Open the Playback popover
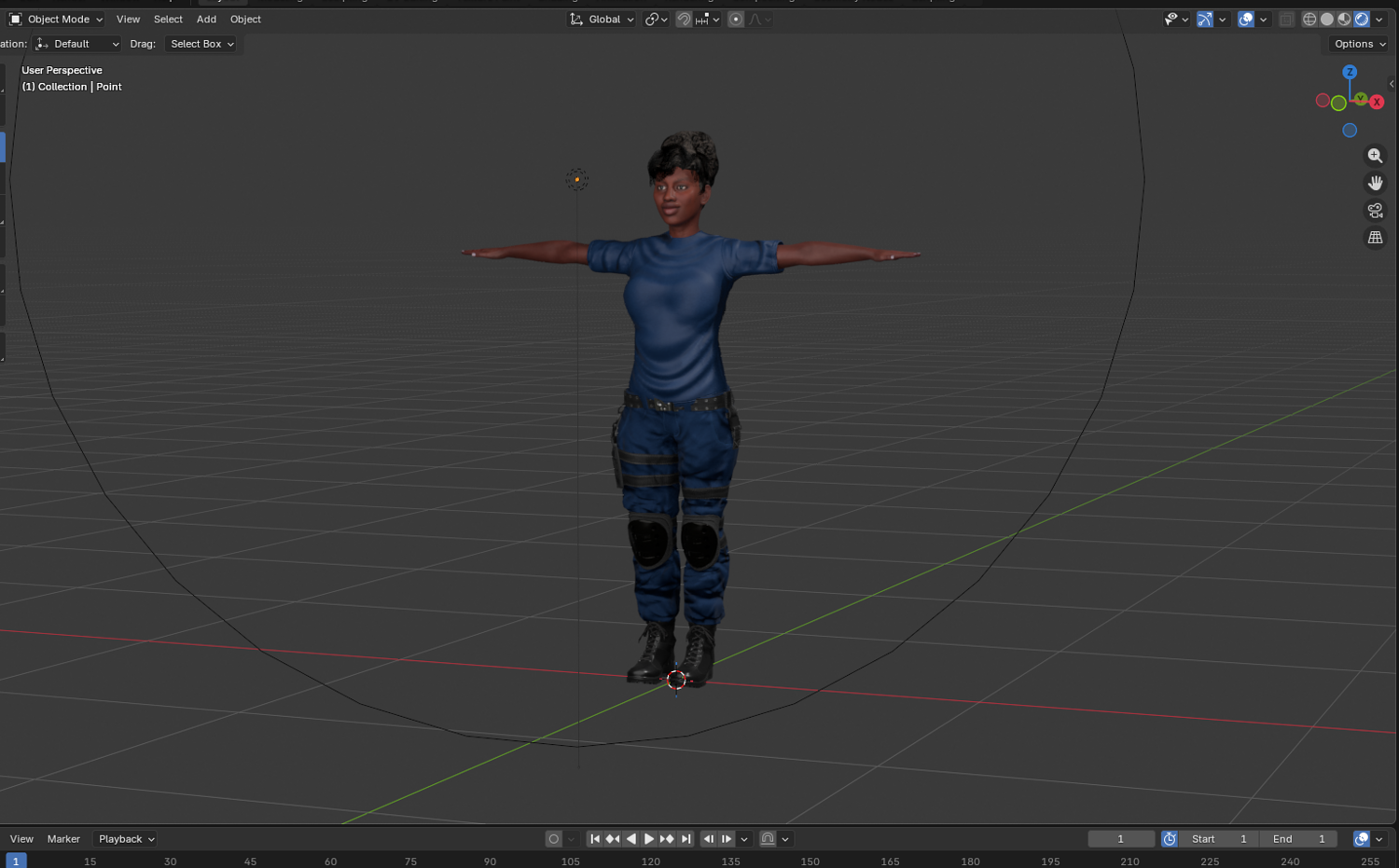Viewport: 1399px width, 868px height. click(126, 839)
